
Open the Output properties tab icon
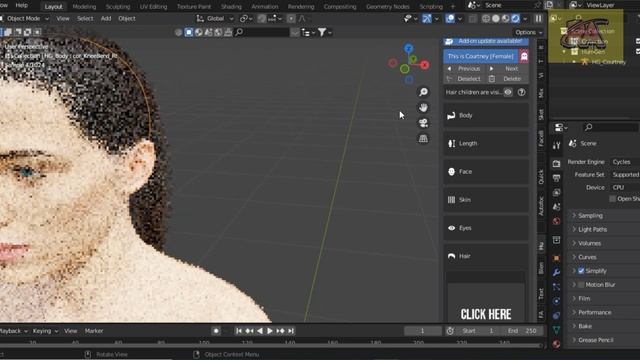coord(556,178)
